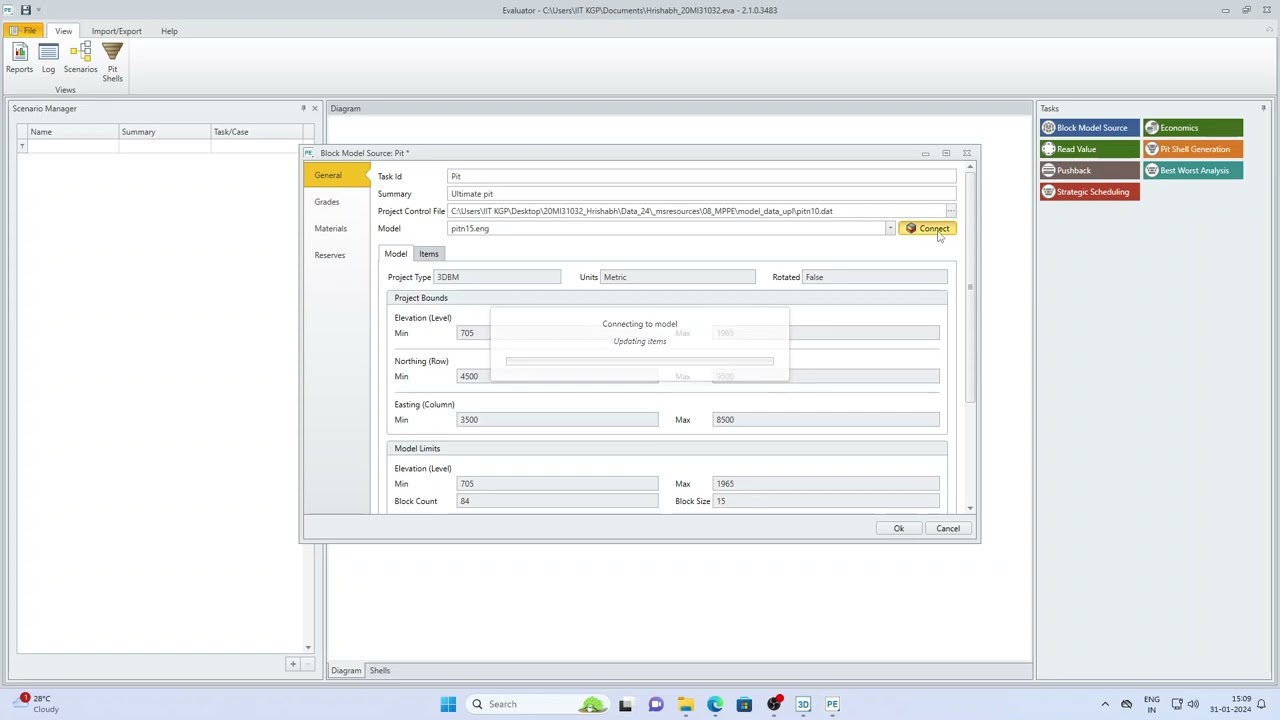The image size is (1280, 720).
Task: Open the Model dropdown for pitn15.eng
Action: tap(890, 229)
